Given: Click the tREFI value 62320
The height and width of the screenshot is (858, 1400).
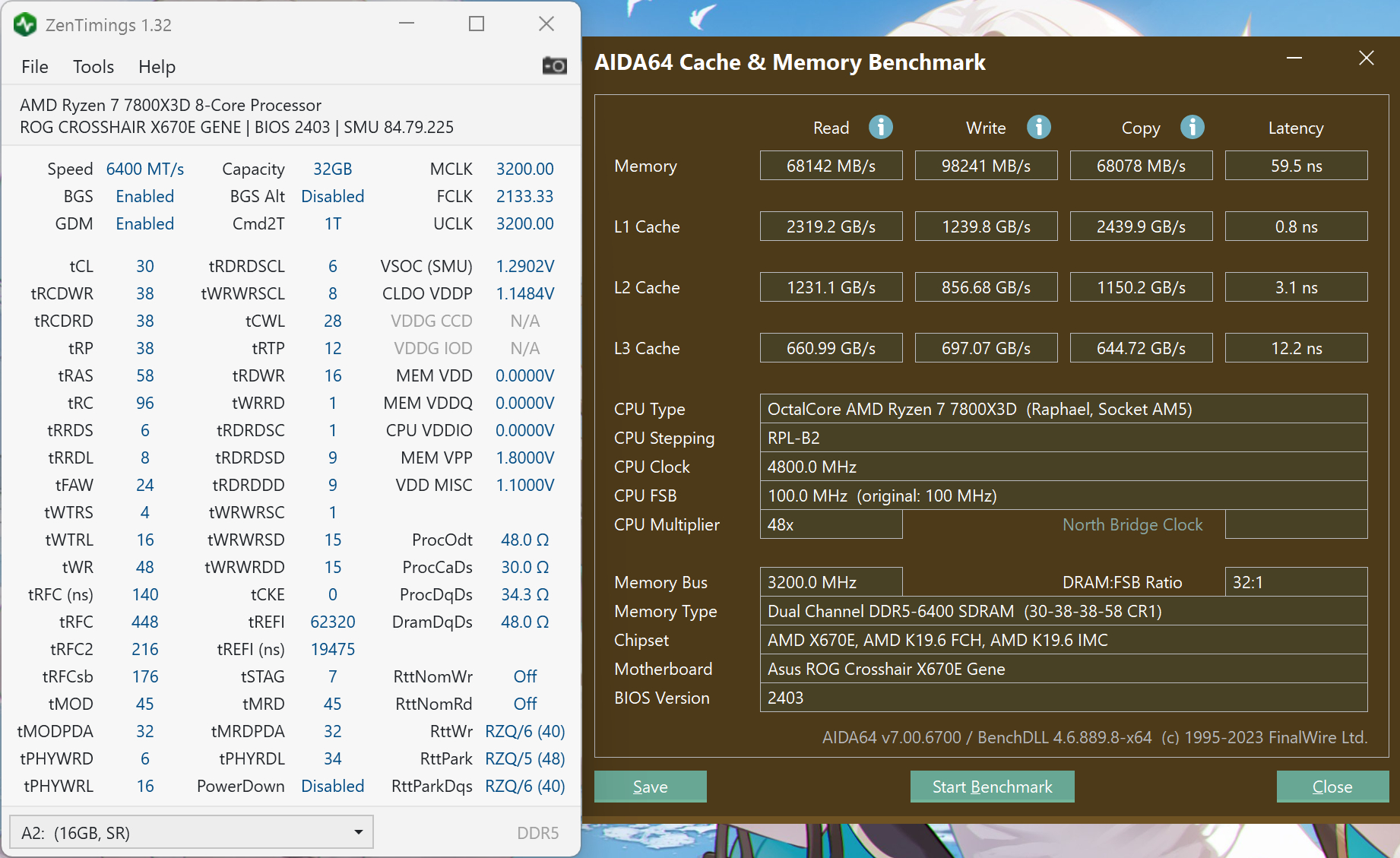Looking at the screenshot, I should [333, 622].
